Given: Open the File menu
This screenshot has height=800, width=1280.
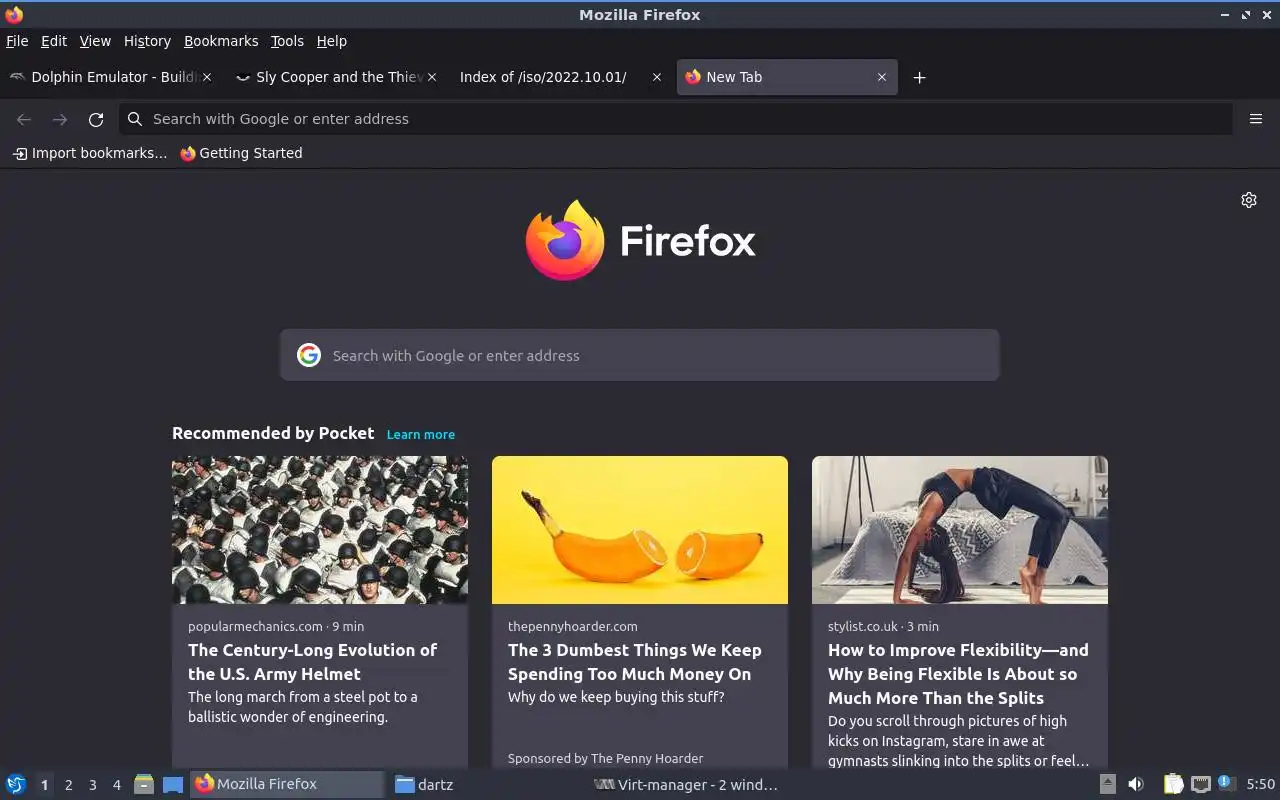Looking at the screenshot, I should pos(17,41).
